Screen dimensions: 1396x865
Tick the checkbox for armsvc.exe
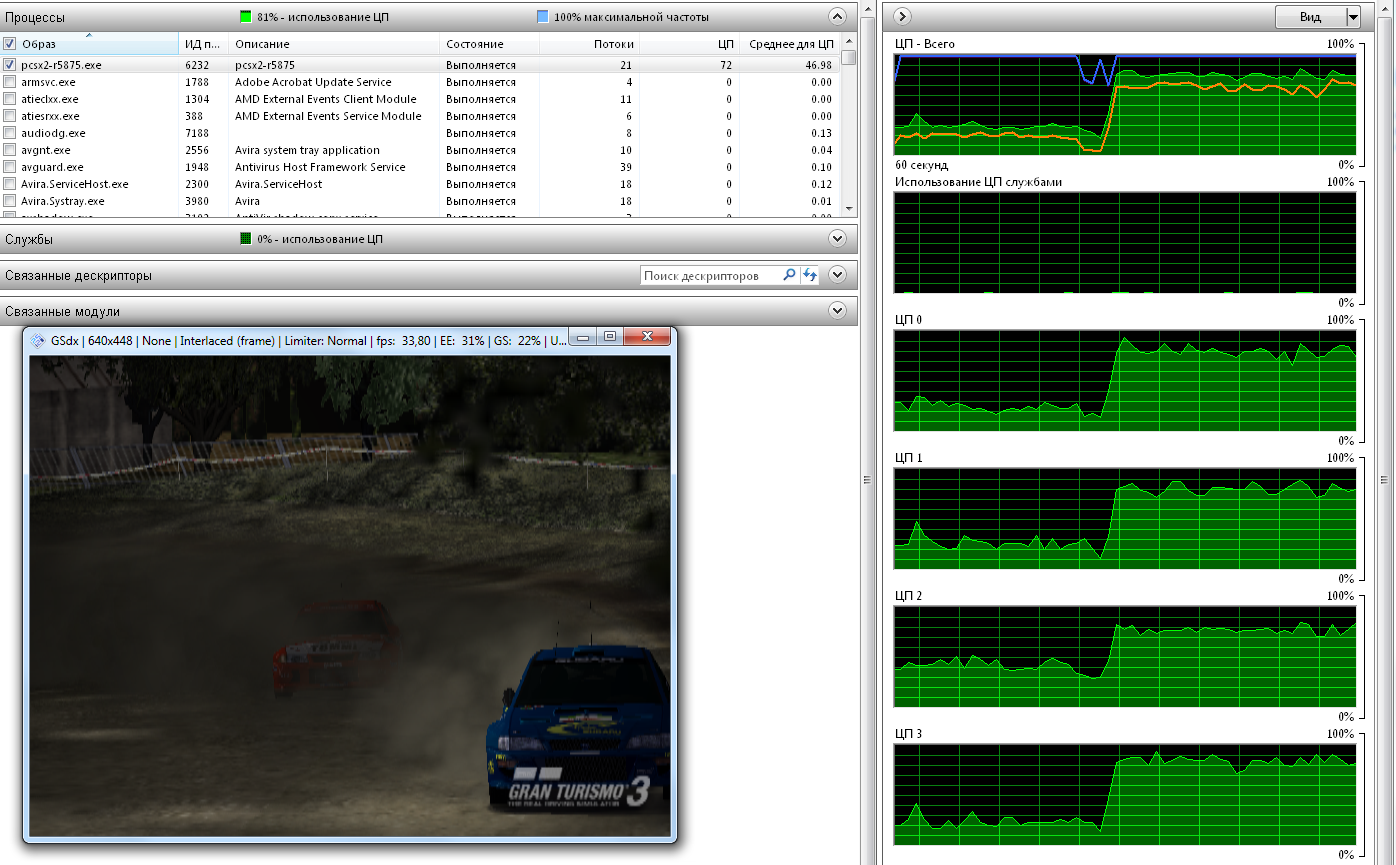click(10, 82)
